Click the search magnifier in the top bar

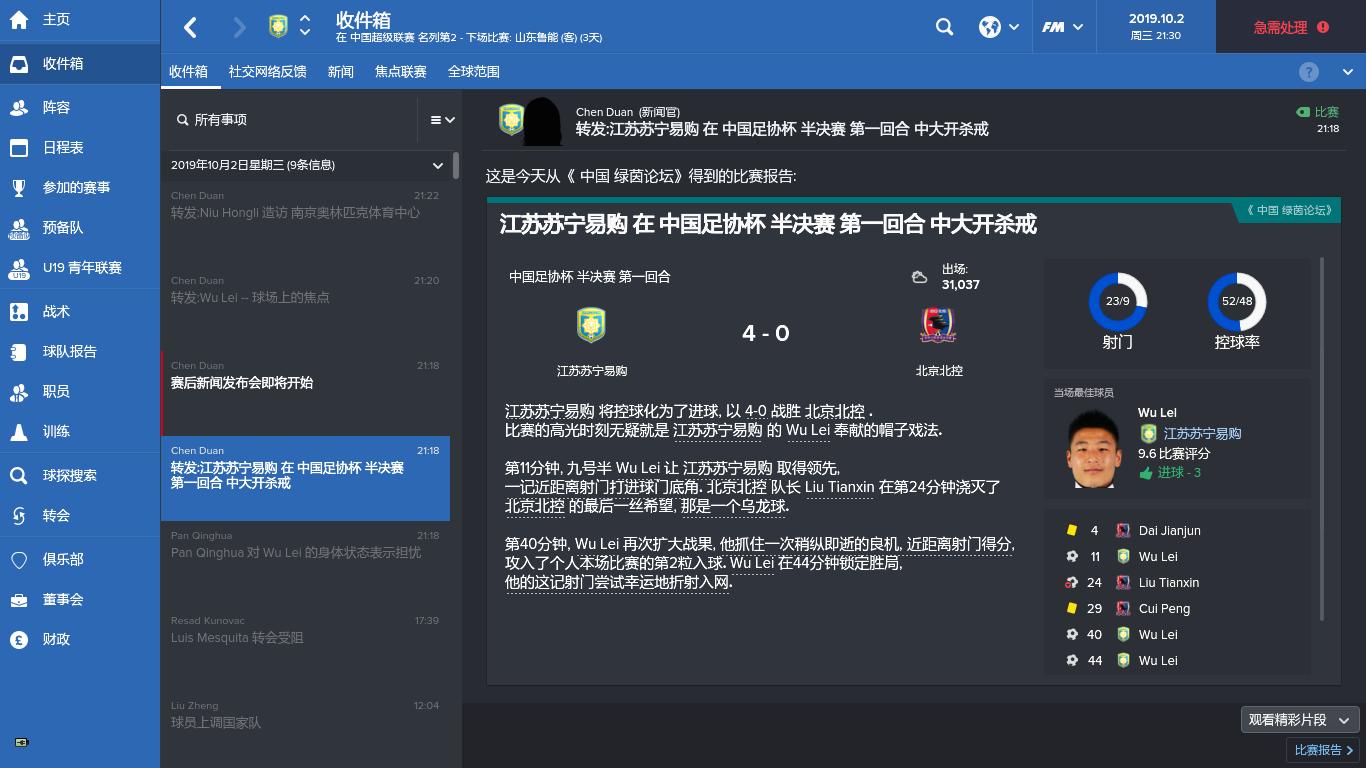[x=944, y=27]
